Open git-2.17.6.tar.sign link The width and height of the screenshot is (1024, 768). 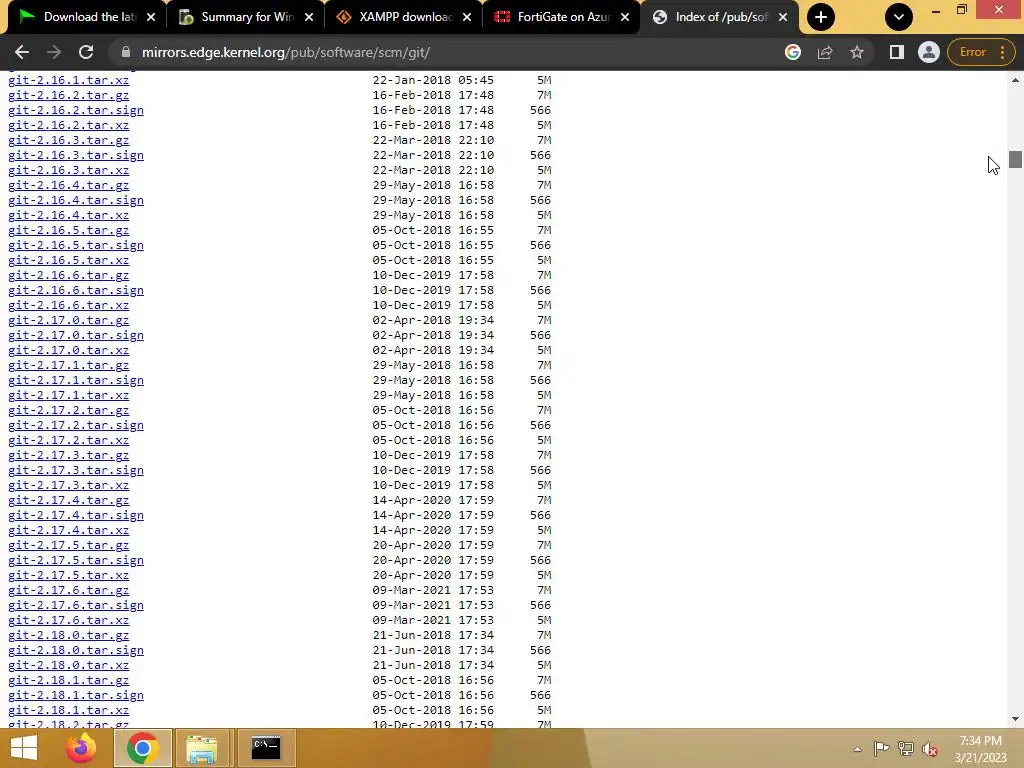pos(76,605)
